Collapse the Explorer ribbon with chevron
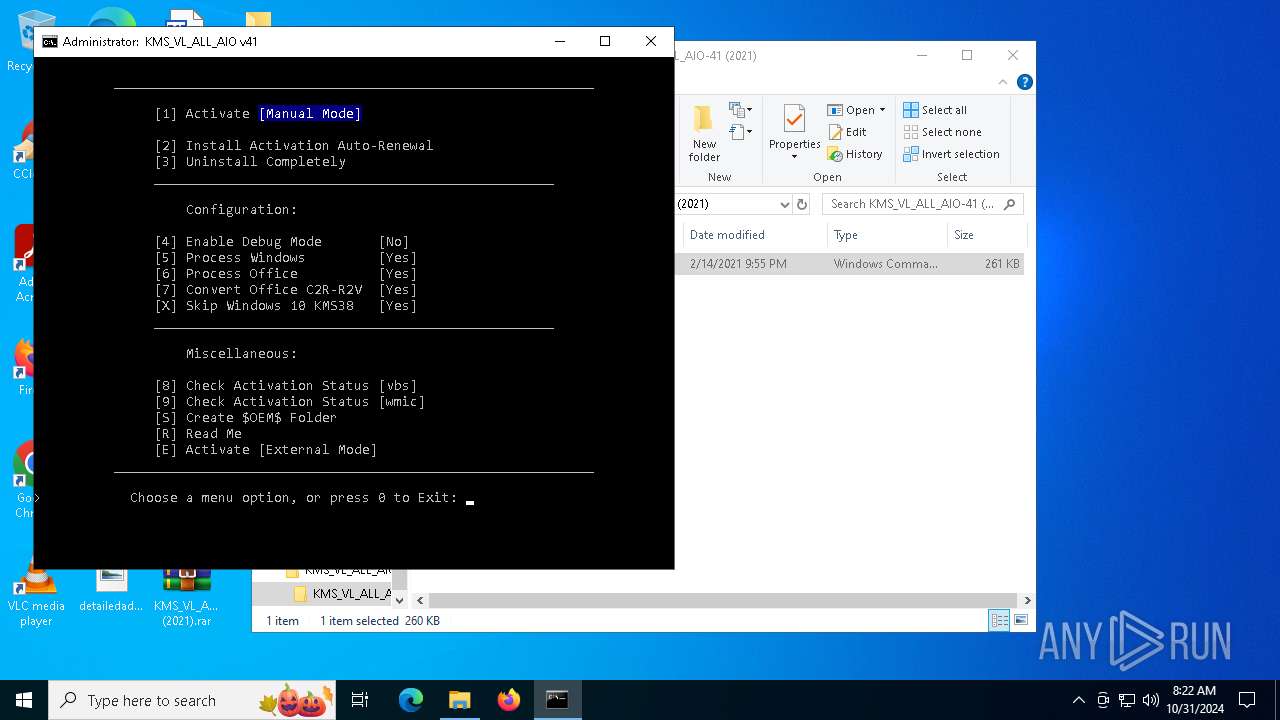Viewport: 1280px width, 720px height. 1003,82
